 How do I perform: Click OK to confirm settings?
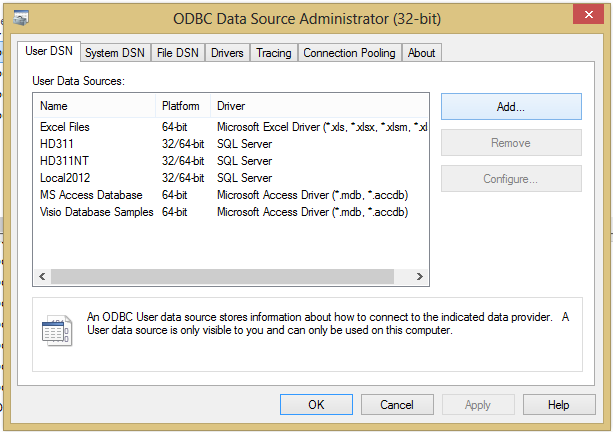(x=316, y=405)
